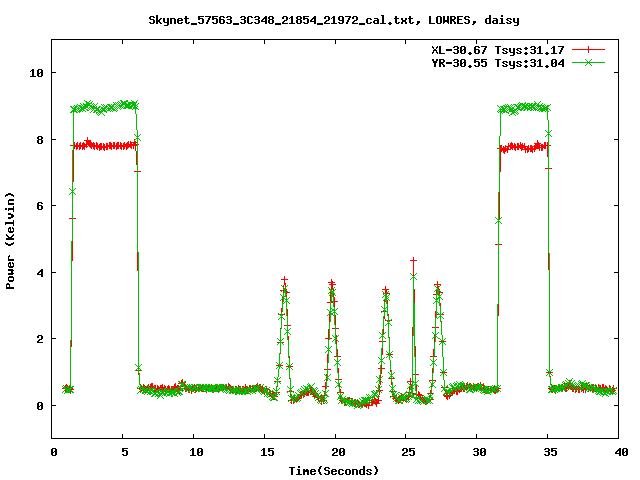This screenshot has width=640, height=480.
Task: Click the plot title Skynet_57563_3C348_21854_21972_cal.txt
Action: (284, 20)
